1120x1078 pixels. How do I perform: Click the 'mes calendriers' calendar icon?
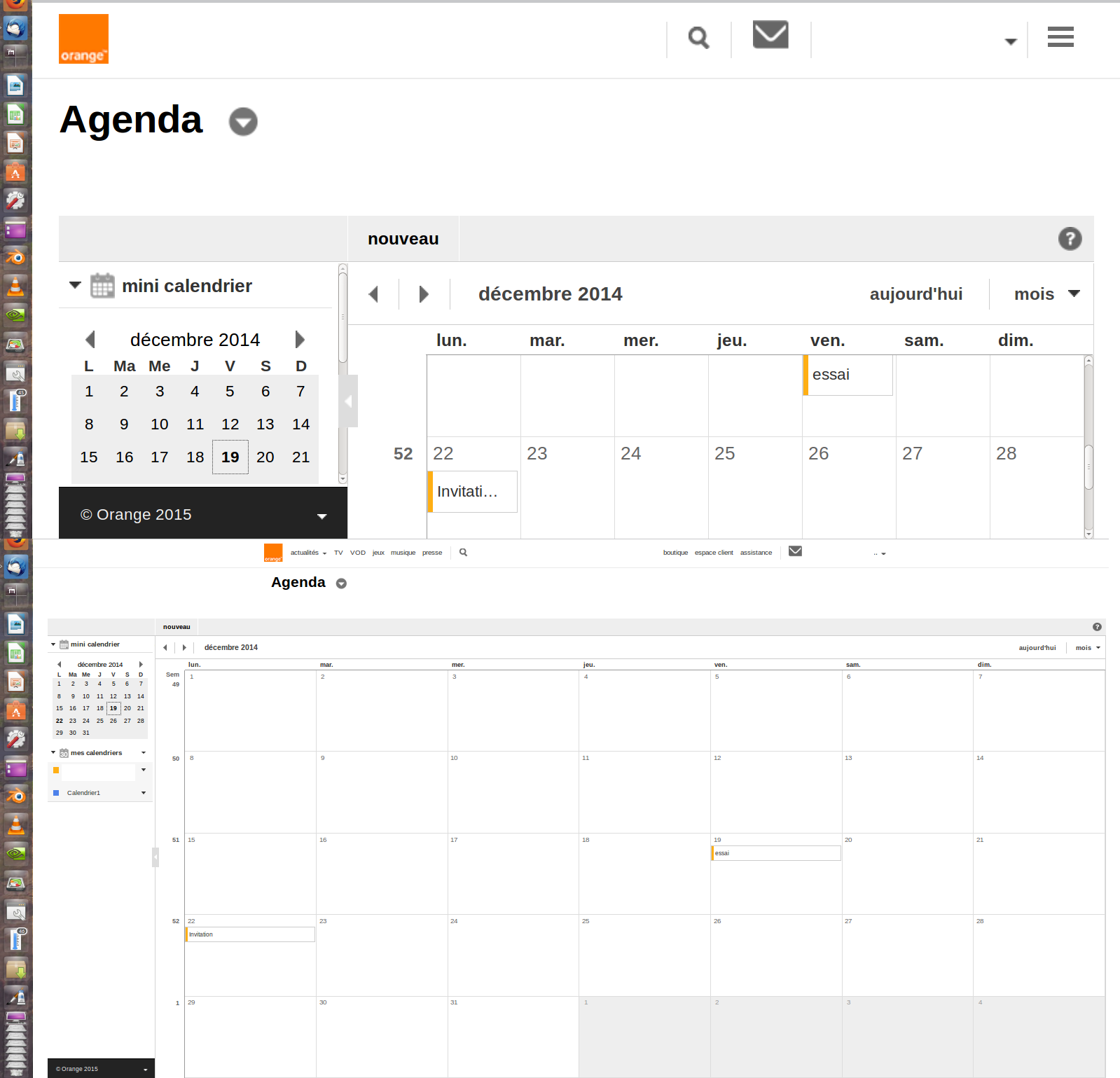tap(64, 753)
